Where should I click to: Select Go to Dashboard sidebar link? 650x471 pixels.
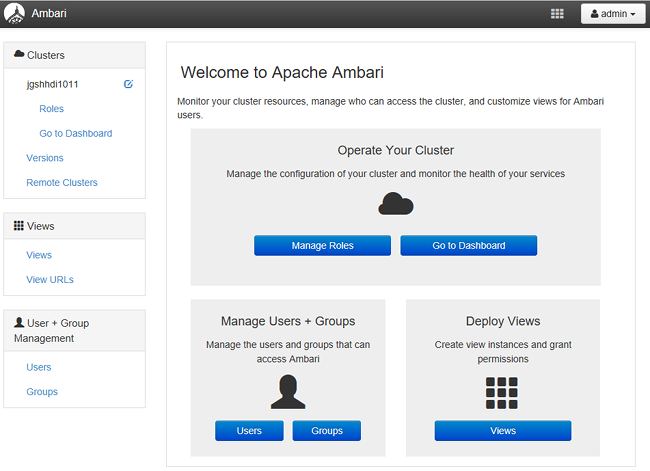[x=75, y=133]
